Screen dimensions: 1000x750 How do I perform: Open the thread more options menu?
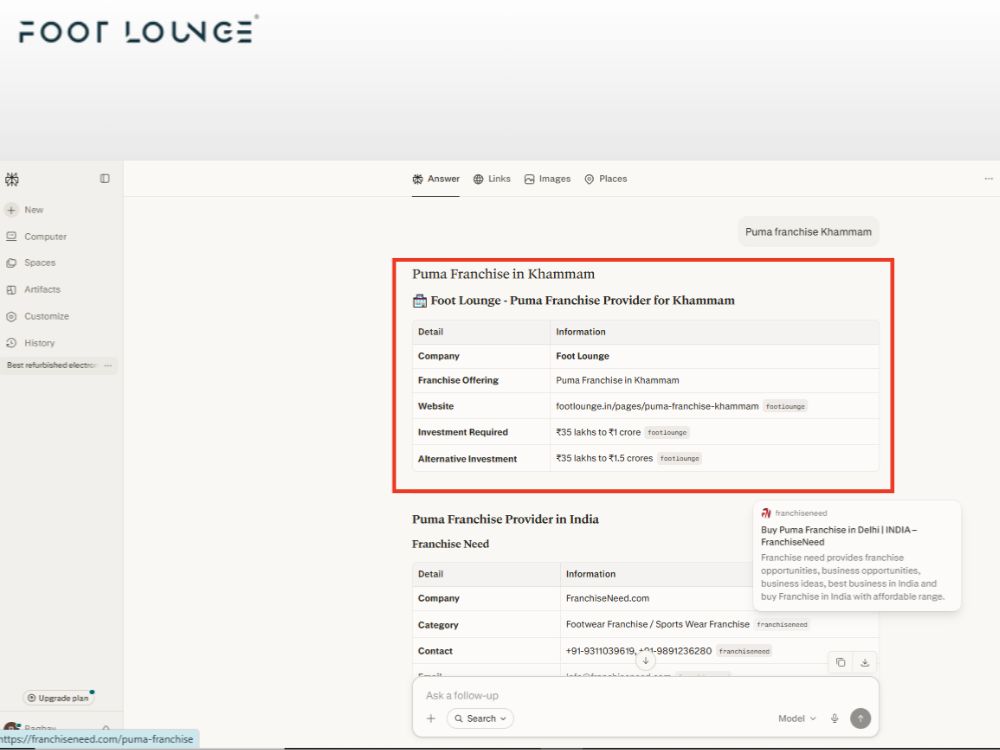(989, 179)
